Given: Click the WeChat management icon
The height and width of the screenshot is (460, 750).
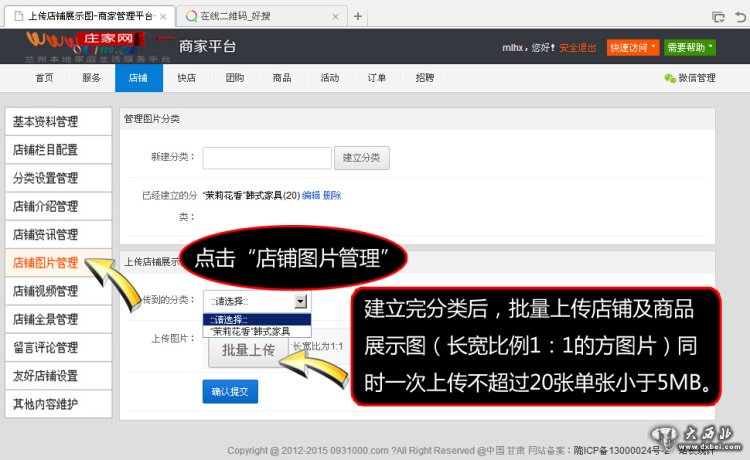Looking at the screenshot, I should click(x=669, y=78).
